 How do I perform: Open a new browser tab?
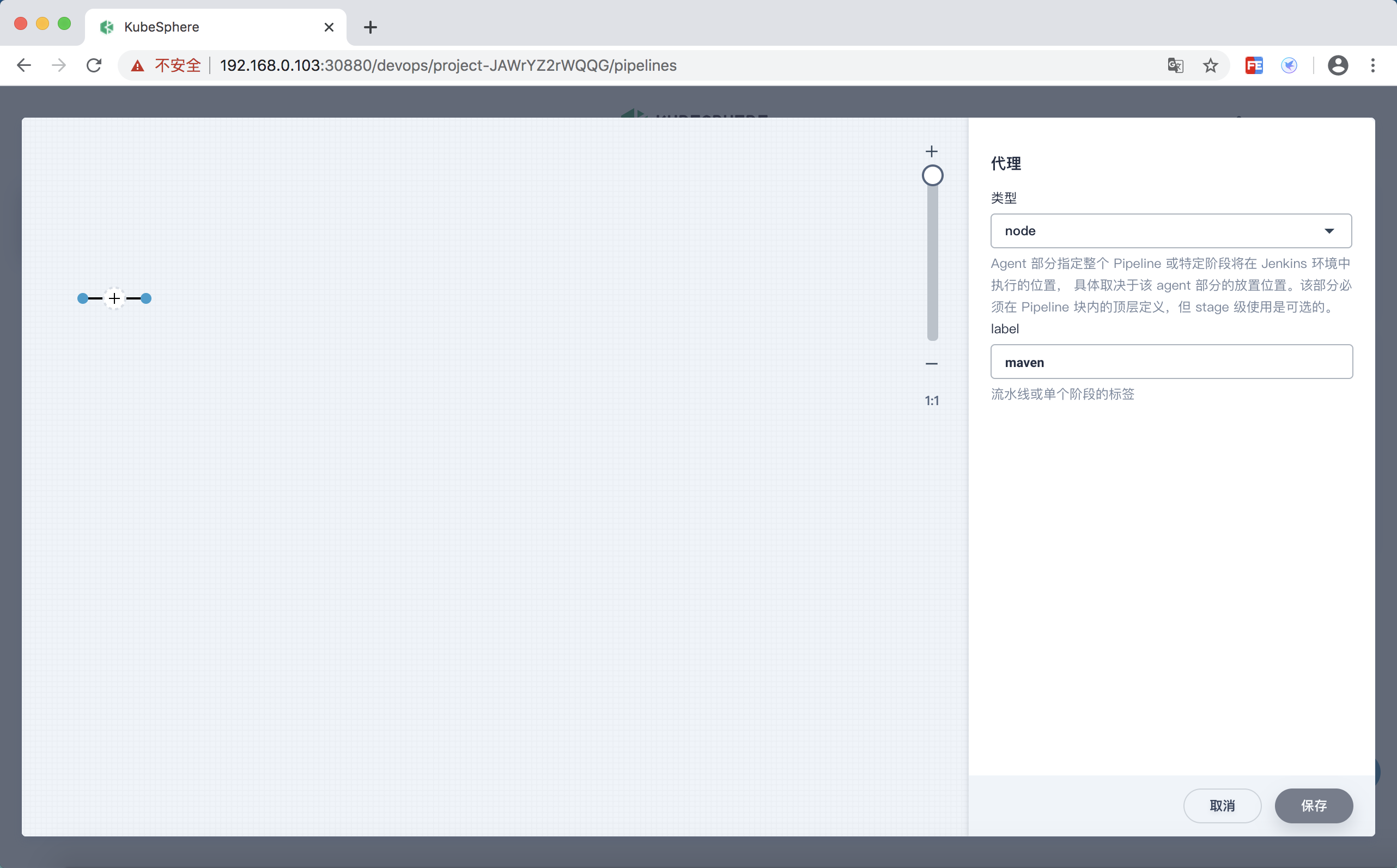coord(370,27)
